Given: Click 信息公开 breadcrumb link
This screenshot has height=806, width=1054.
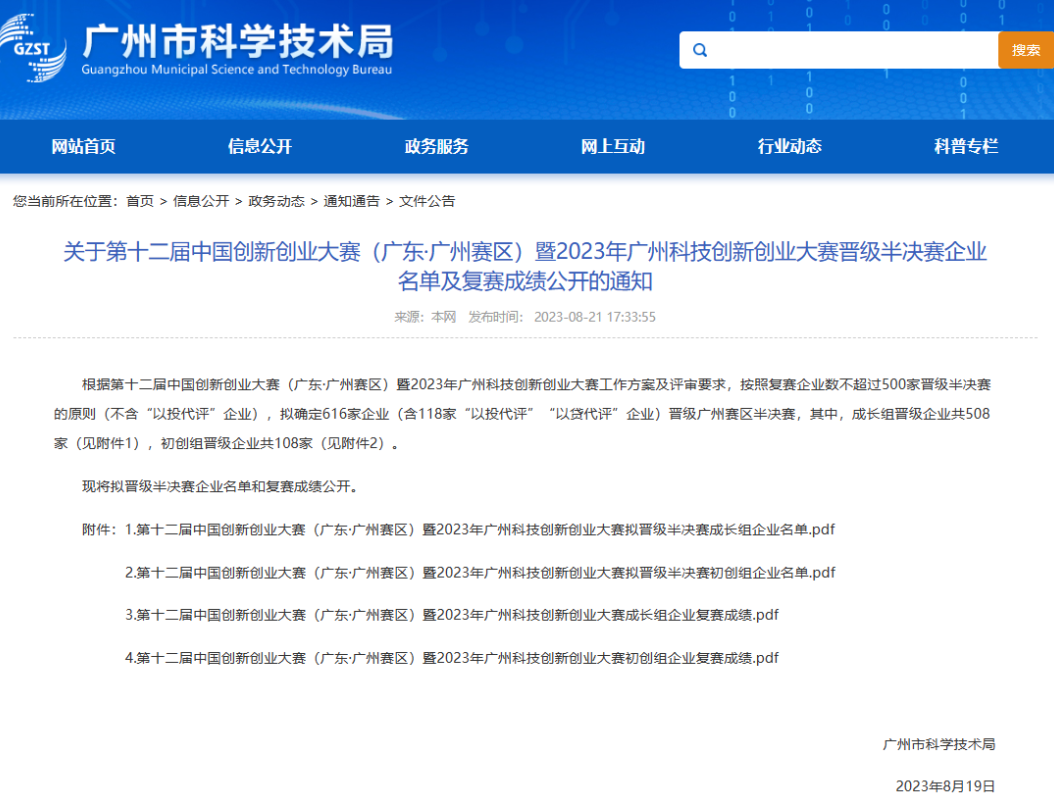Looking at the screenshot, I should point(201,201).
